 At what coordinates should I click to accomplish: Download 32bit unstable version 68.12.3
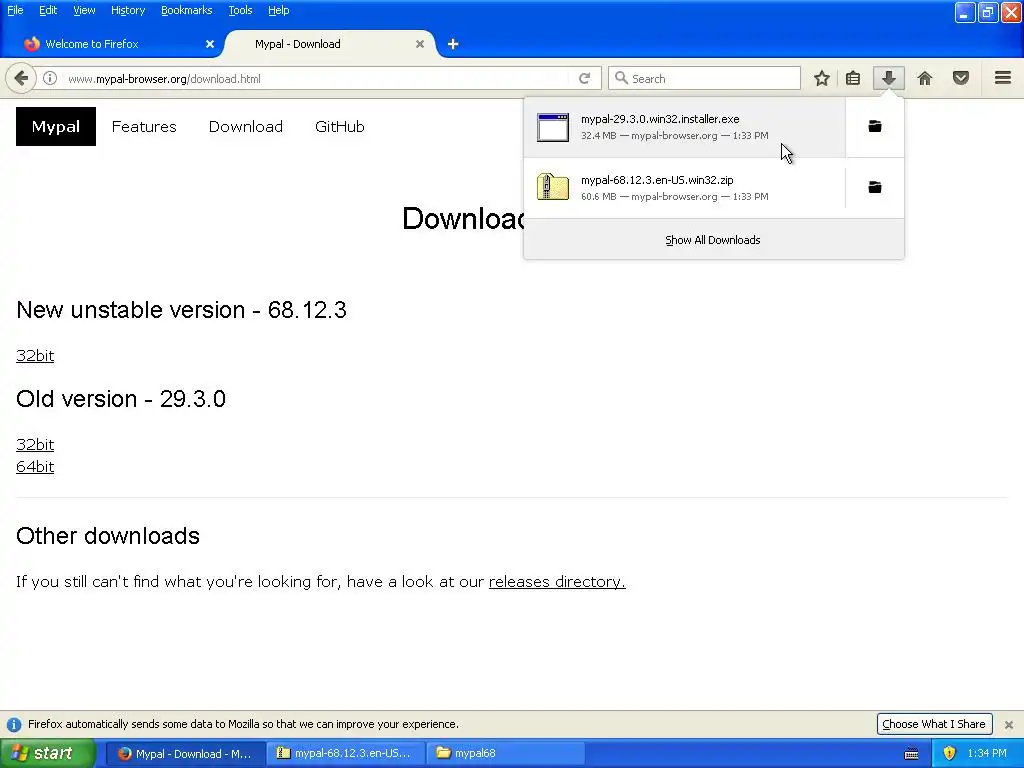click(35, 355)
